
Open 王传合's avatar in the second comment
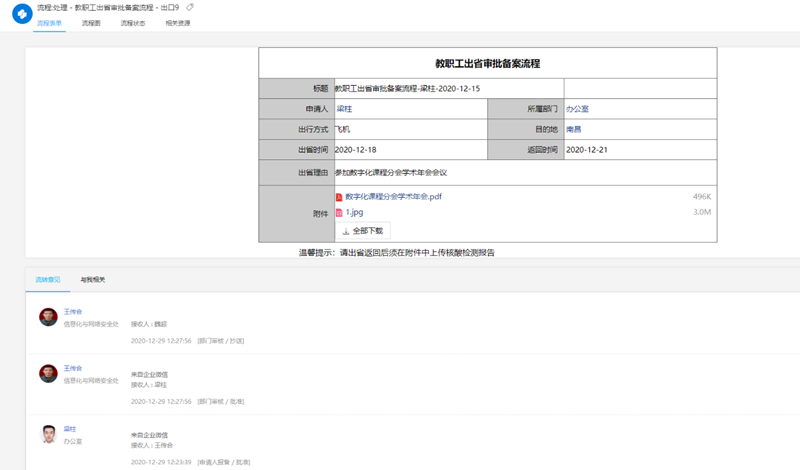(x=48, y=373)
